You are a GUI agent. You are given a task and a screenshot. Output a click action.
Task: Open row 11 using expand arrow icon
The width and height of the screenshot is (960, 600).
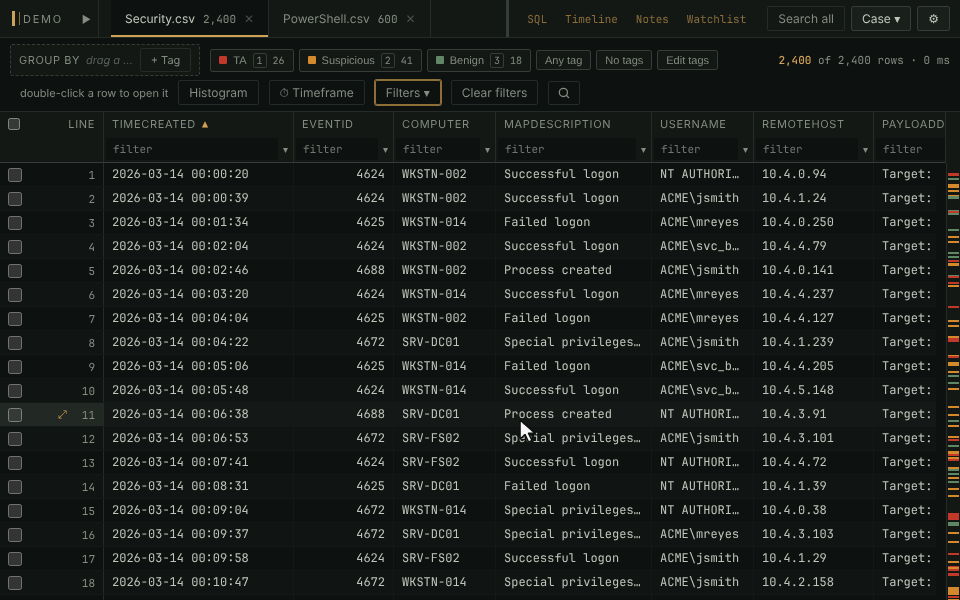coord(62,414)
